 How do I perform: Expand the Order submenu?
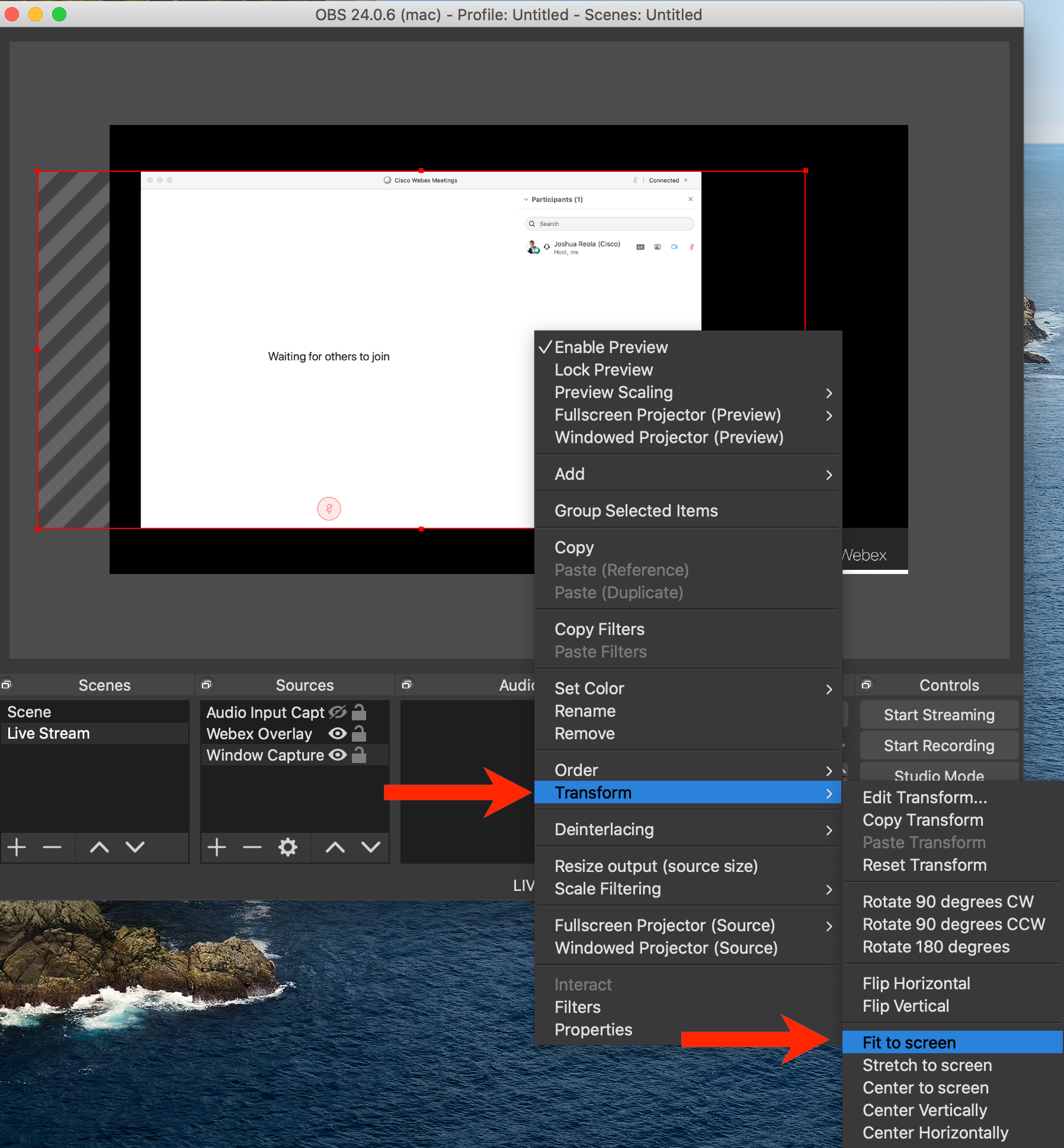pyautogui.click(x=687, y=770)
